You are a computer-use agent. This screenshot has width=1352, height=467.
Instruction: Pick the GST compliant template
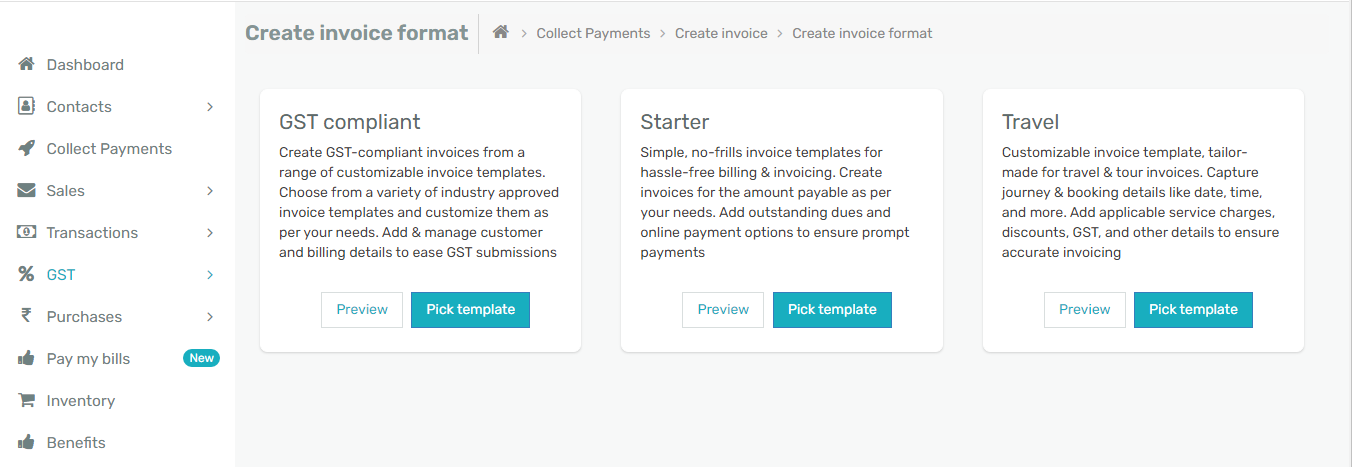[470, 310]
